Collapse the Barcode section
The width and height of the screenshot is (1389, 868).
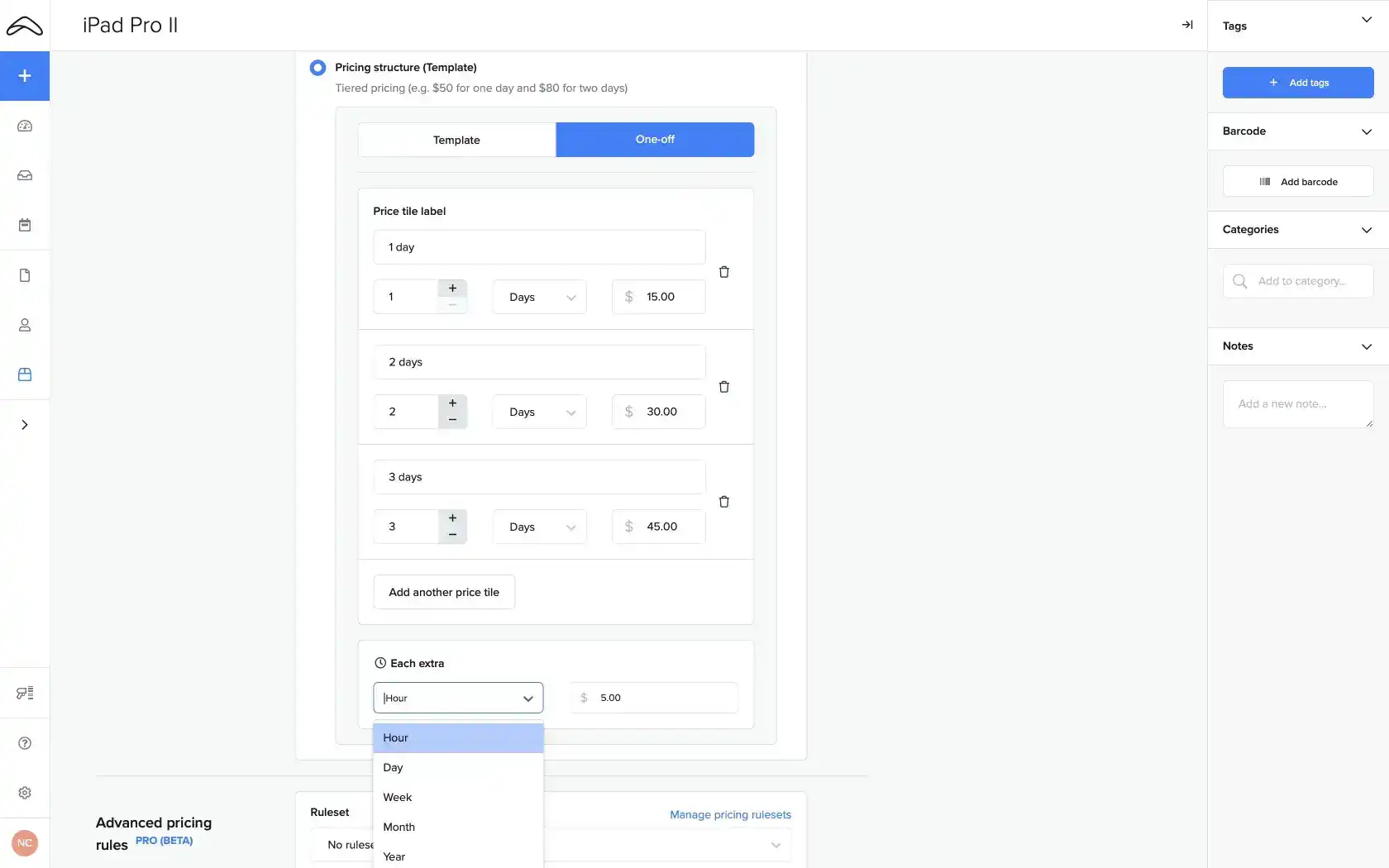pyautogui.click(x=1366, y=131)
